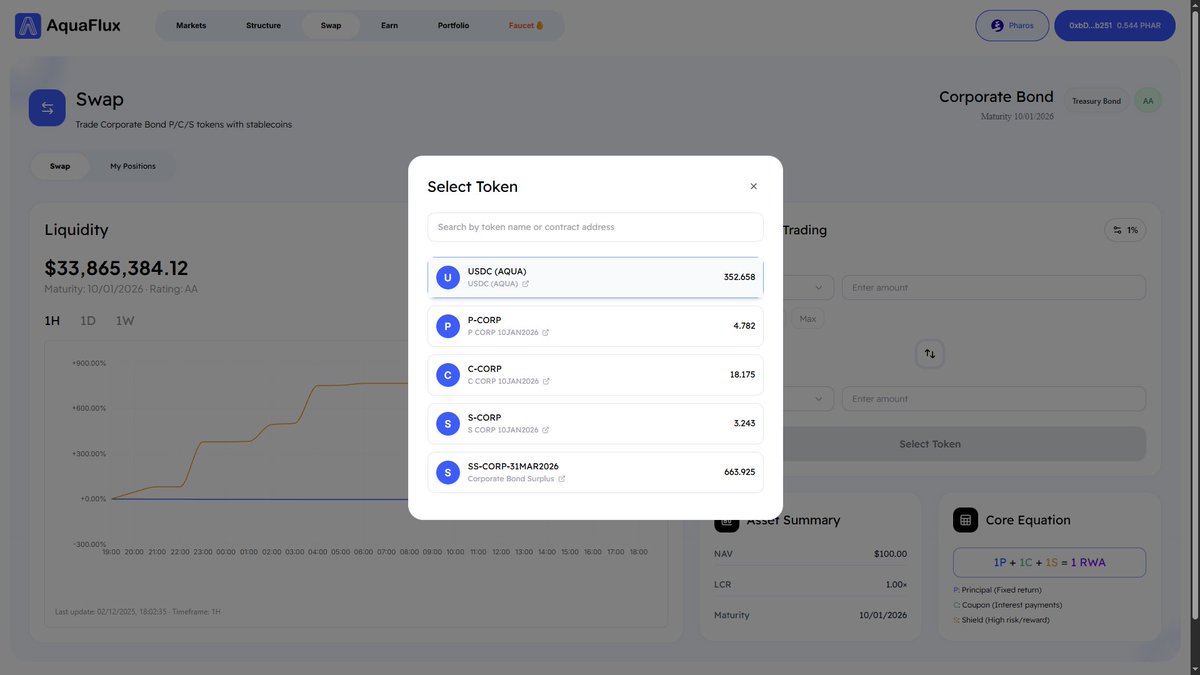Click the SS-CORP-31MAR2026 token icon

coord(447,472)
